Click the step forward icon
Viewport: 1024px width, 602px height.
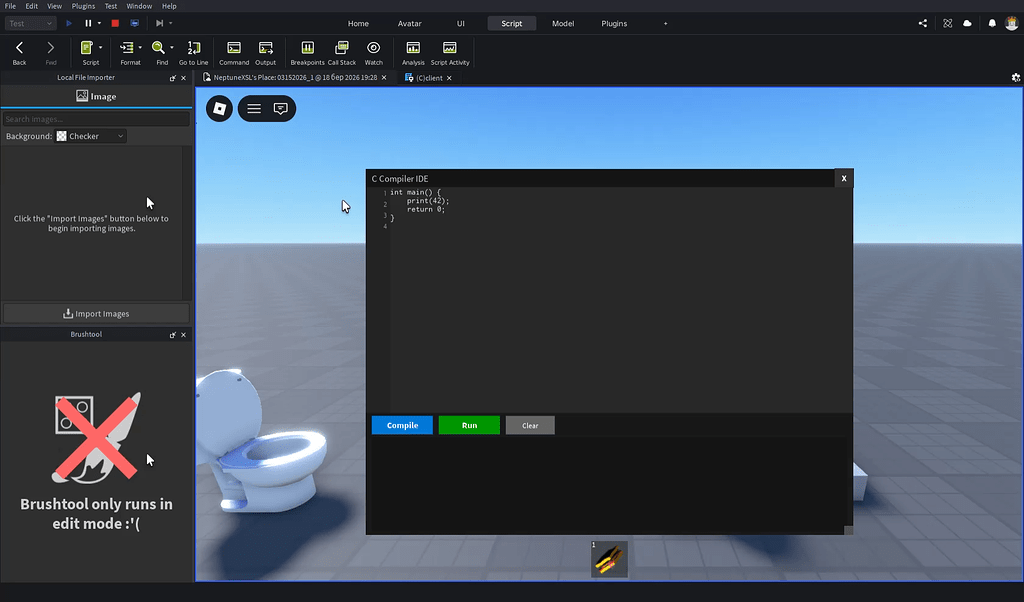159,24
